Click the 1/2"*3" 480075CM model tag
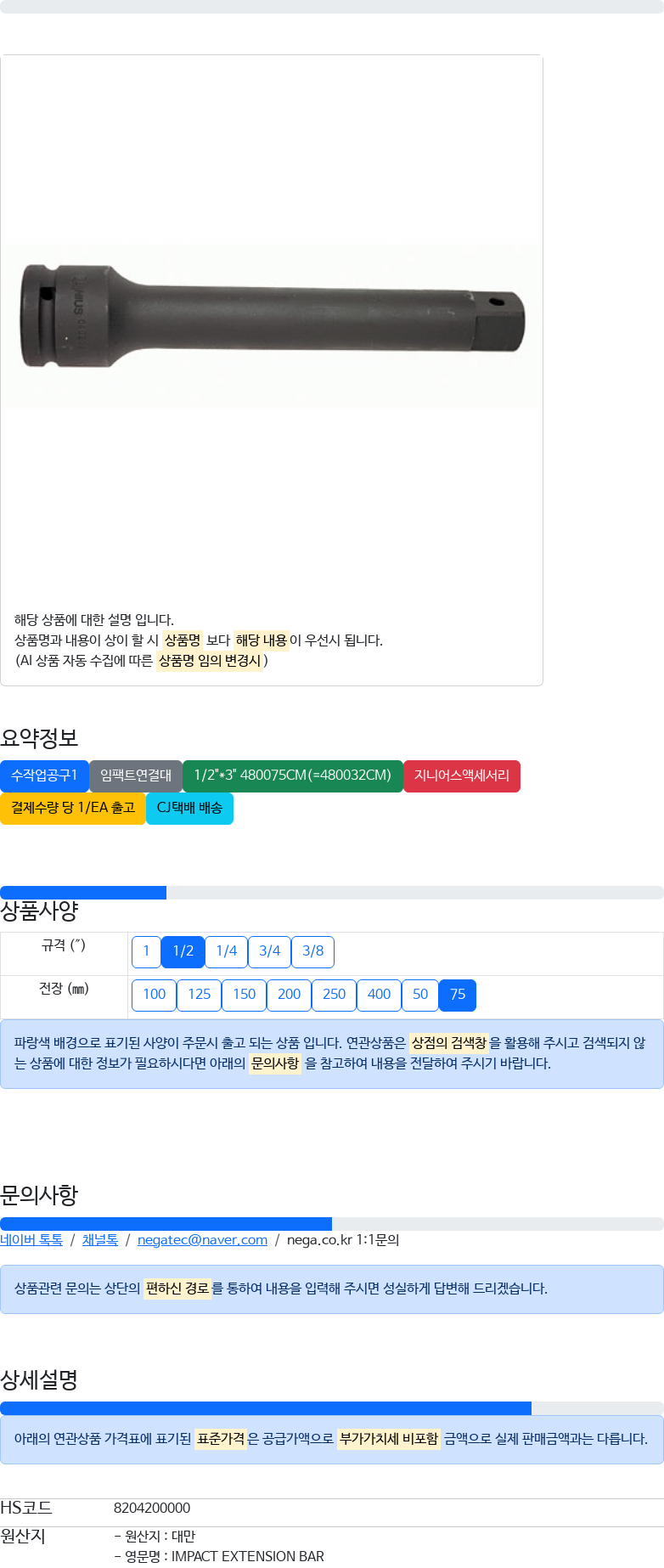The height and width of the screenshot is (1568, 664). coord(293,776)
